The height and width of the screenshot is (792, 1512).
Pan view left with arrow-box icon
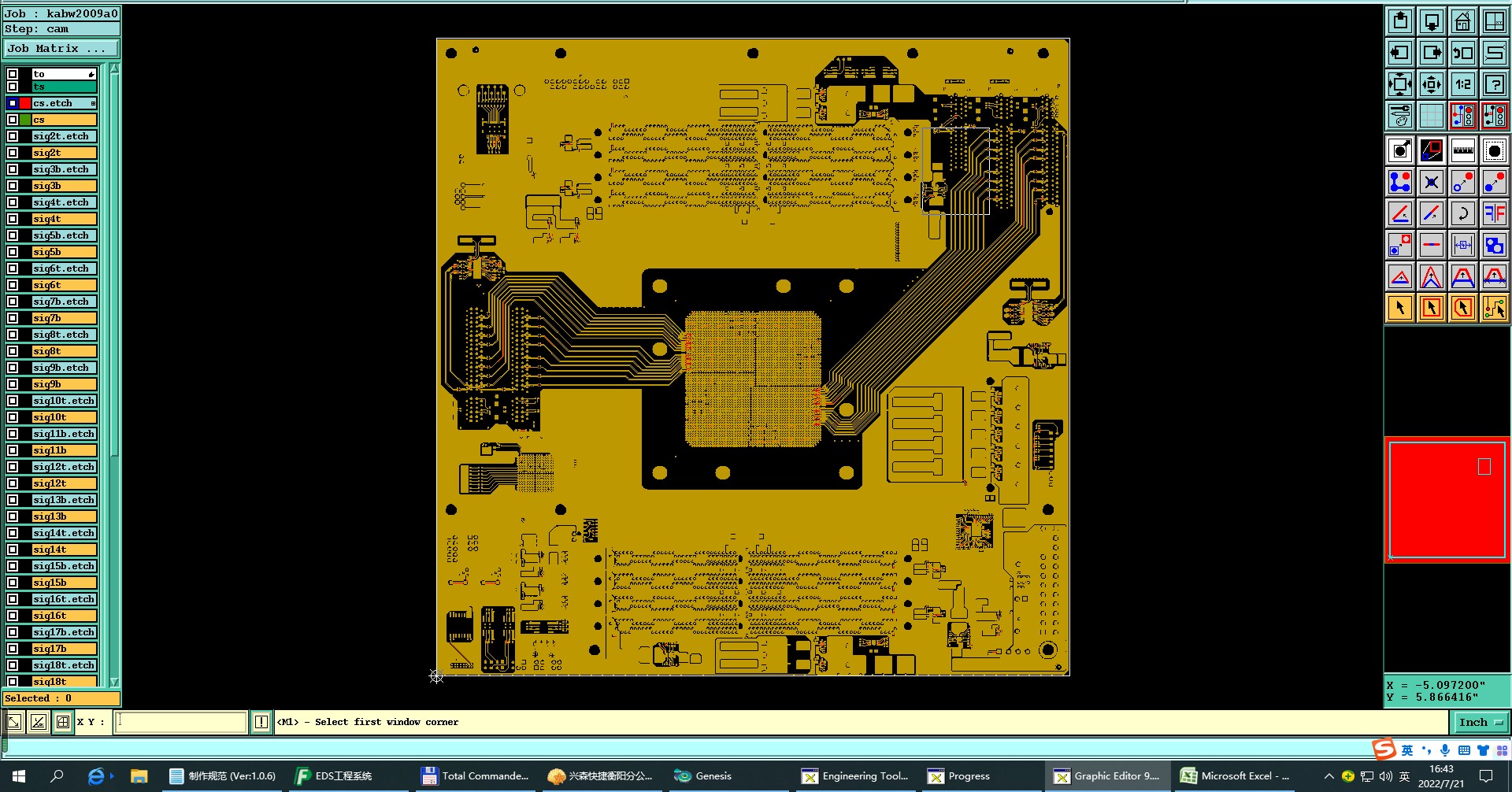tap(1400, 53)
